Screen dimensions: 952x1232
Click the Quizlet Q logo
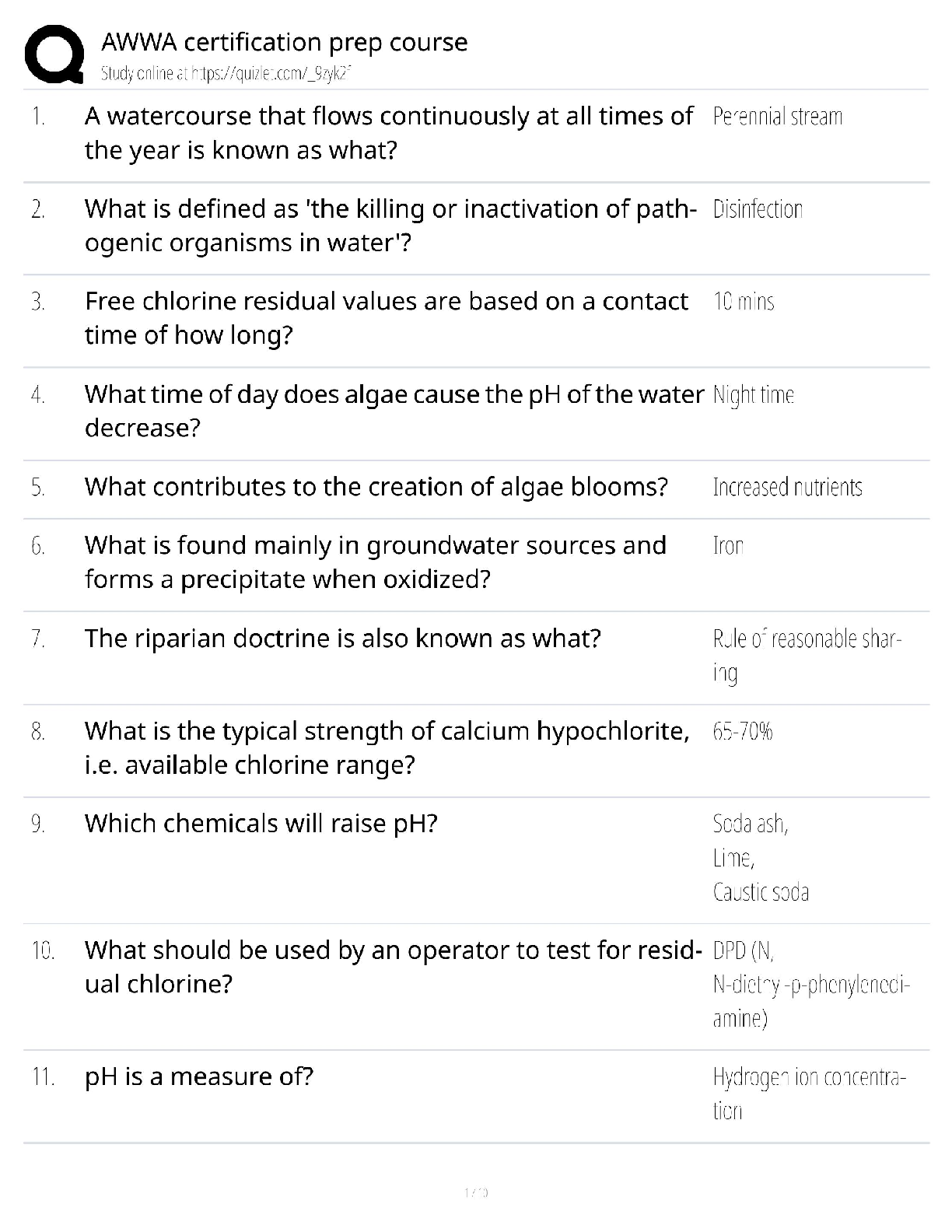pyautogui.click(x=54, y=54)
